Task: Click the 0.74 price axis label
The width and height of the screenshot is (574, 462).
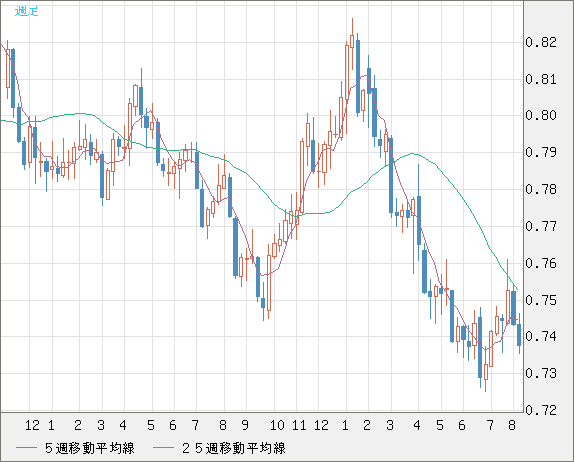Action: (541, 336)
